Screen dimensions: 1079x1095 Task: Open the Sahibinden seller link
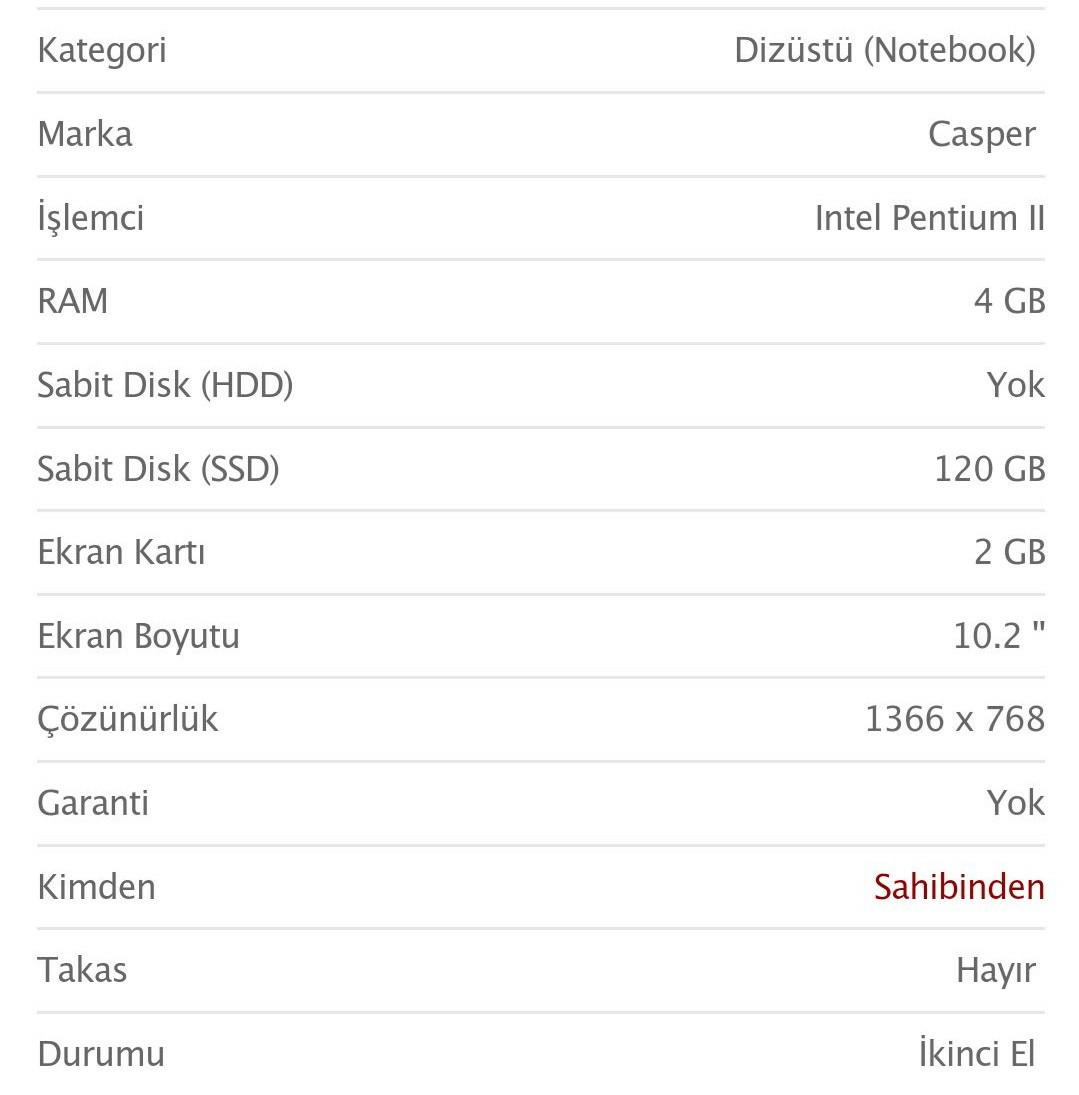(959, 887)
